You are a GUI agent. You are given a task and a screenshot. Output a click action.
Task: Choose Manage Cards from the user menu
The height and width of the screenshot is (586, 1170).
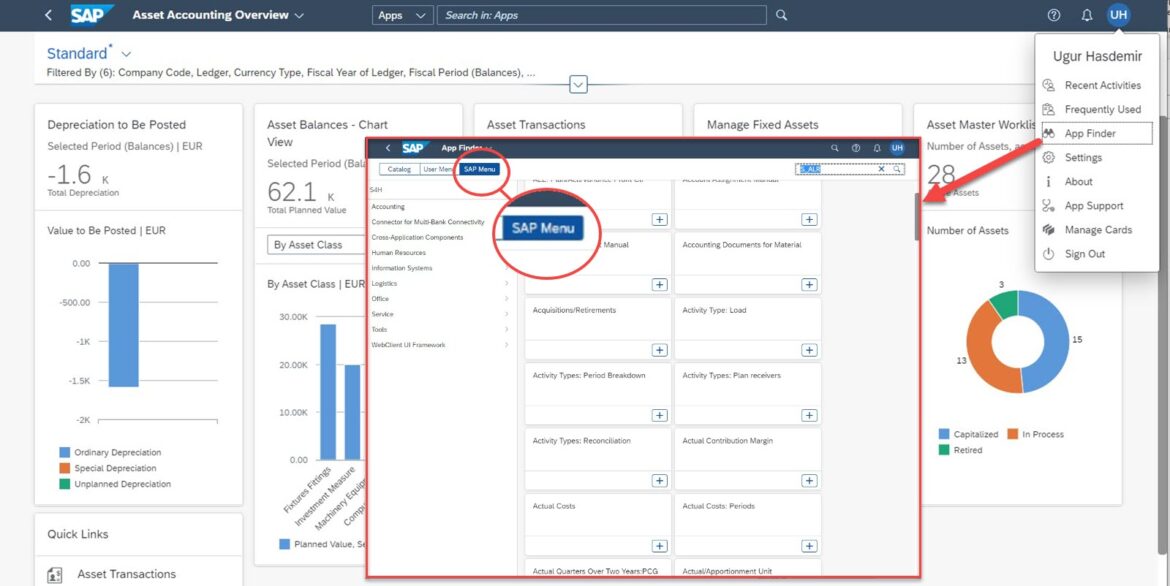[x=1097, y=230]
